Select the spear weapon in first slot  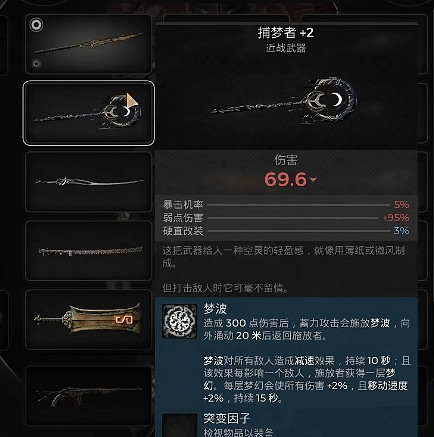pos(88,44)
